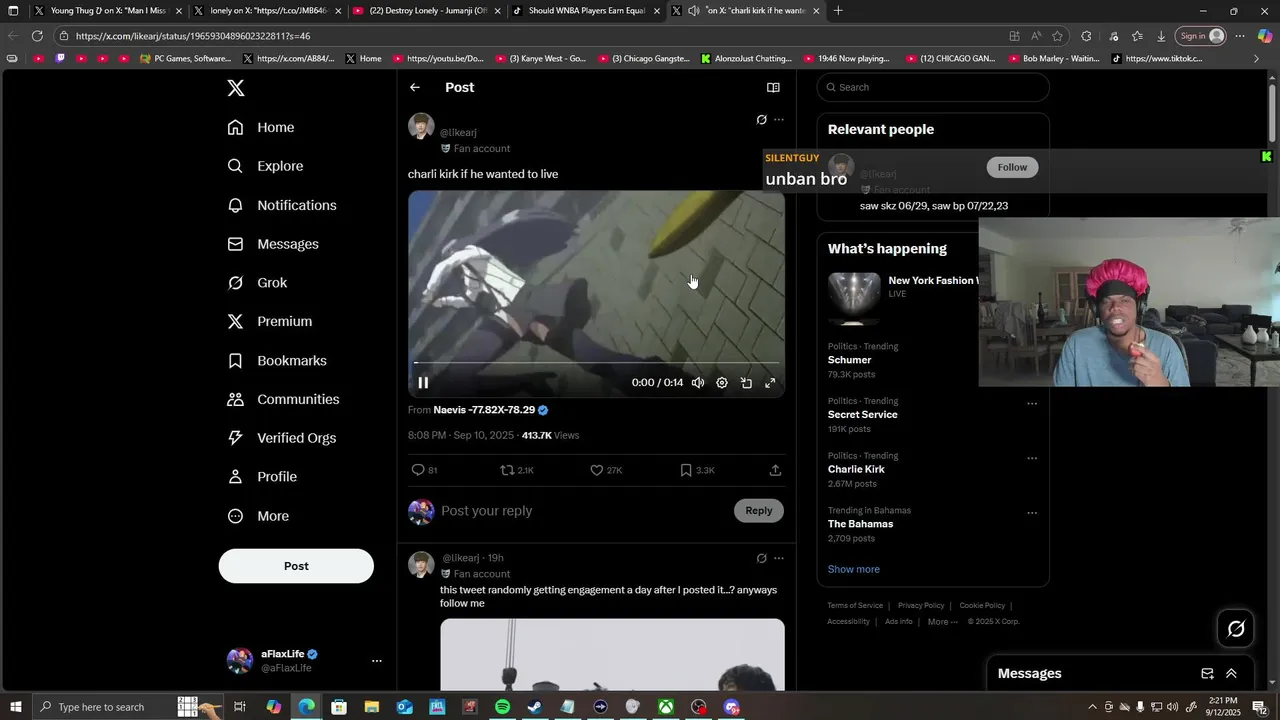
Task: Expand the Messages drawer
Action: click(1231, 674)
